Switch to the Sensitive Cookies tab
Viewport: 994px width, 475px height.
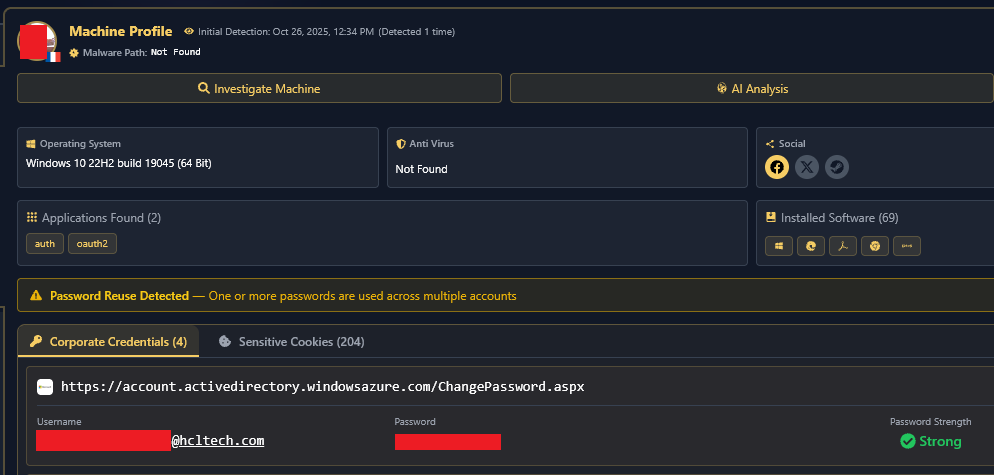pyautogui.click(x=292, y=341)
